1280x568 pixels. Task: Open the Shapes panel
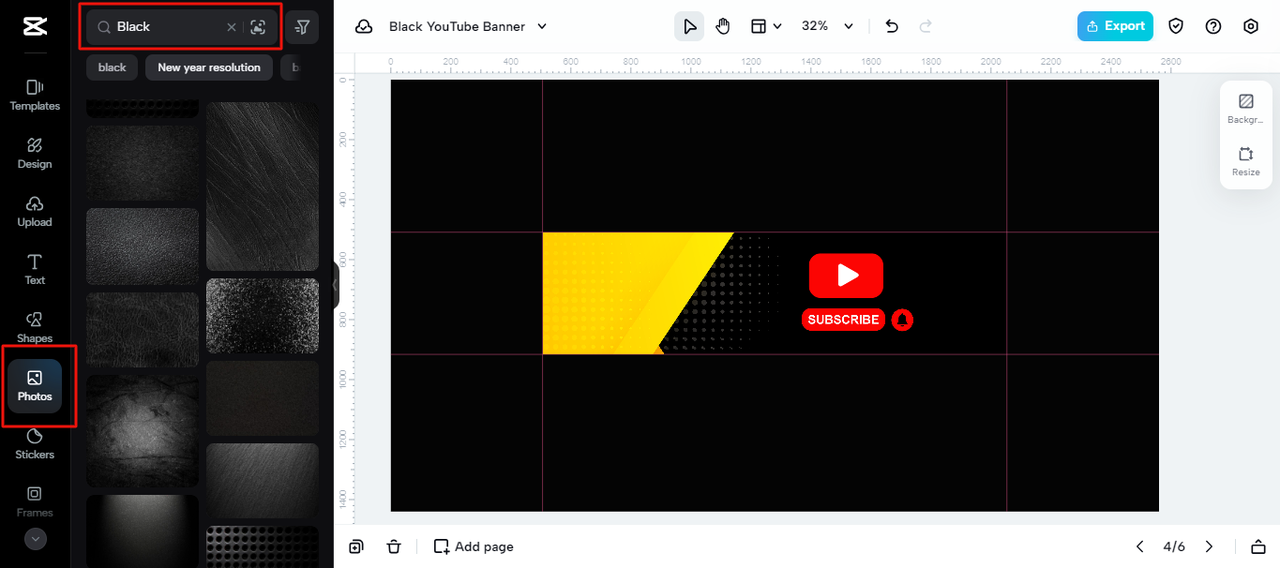(x=35, y=327)
